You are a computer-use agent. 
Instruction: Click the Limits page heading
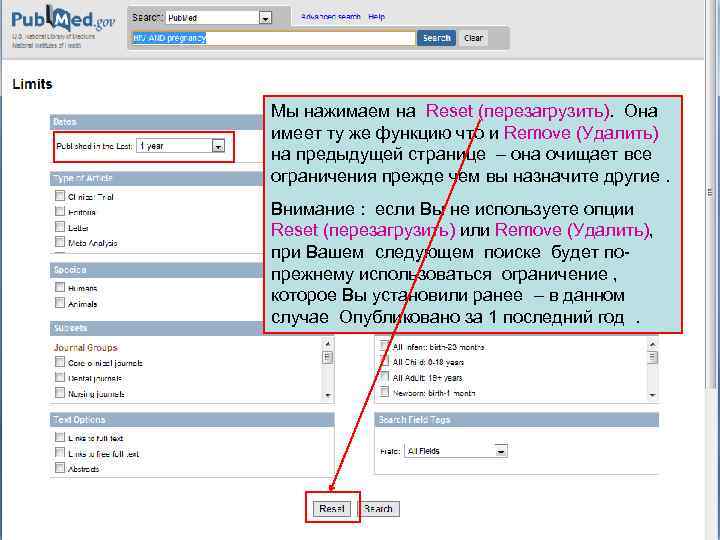pos(32,84)
